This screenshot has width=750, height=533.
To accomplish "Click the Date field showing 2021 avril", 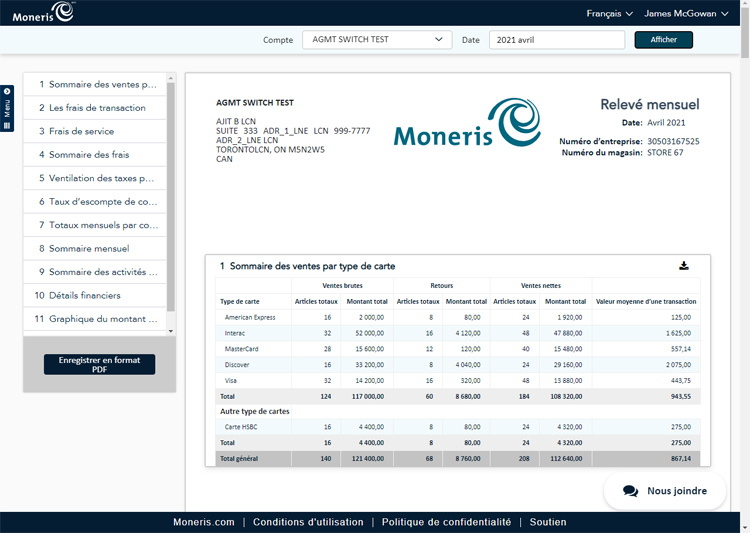I will pyautogui.click(x=557, y=40).
